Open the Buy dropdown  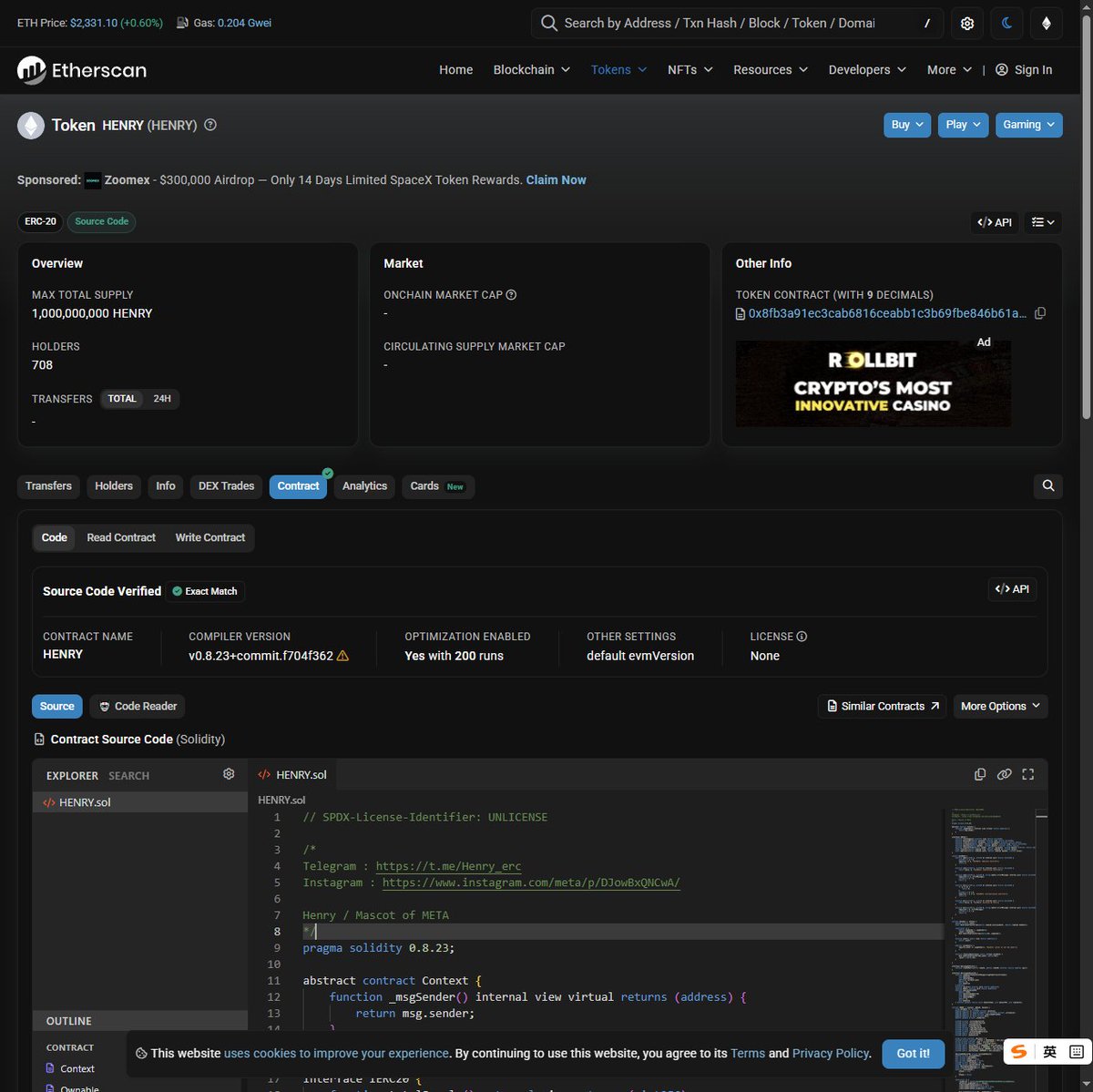pos(907,125)
